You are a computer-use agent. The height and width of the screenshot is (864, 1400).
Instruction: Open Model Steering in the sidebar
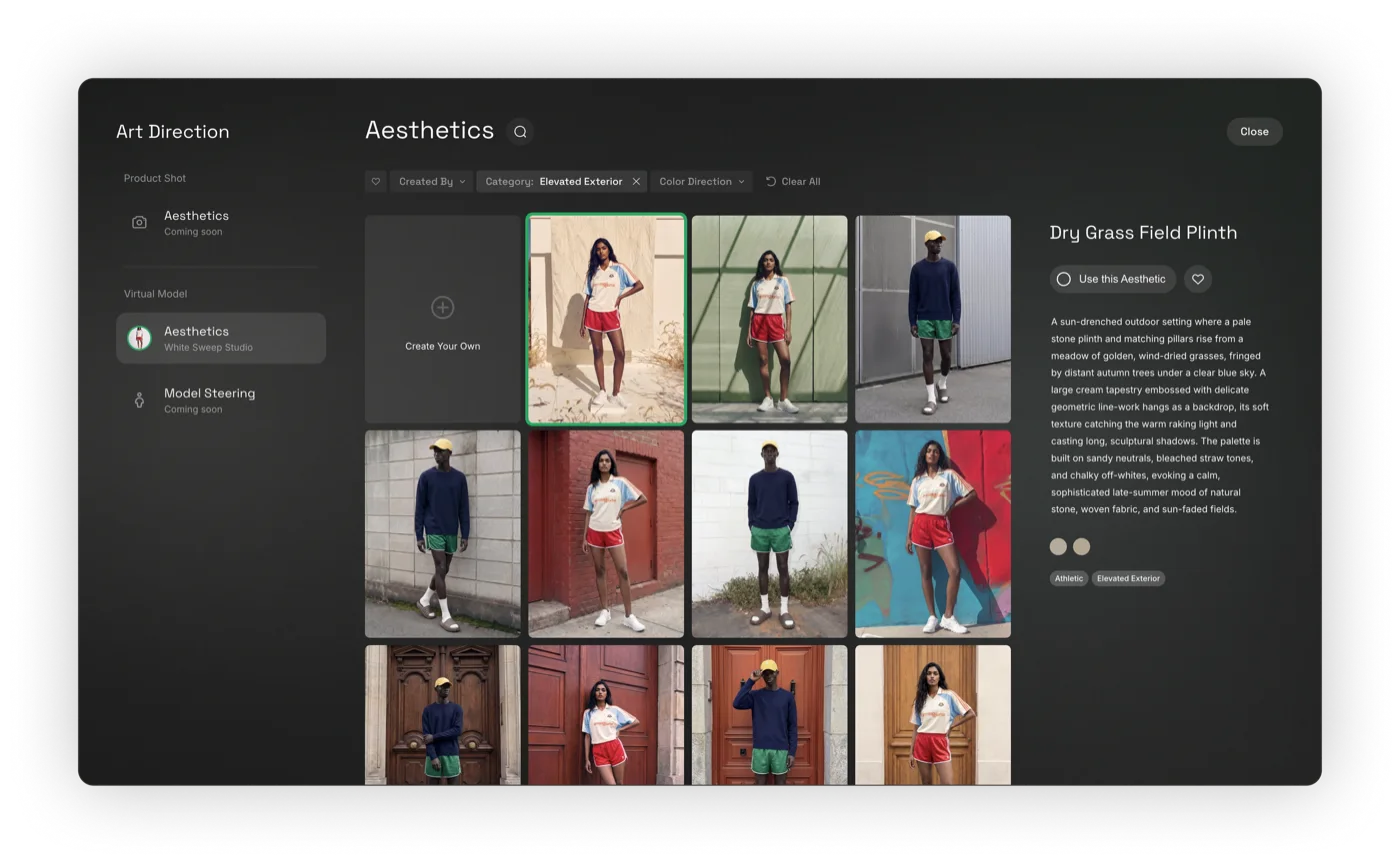click(x=221, y=400)
